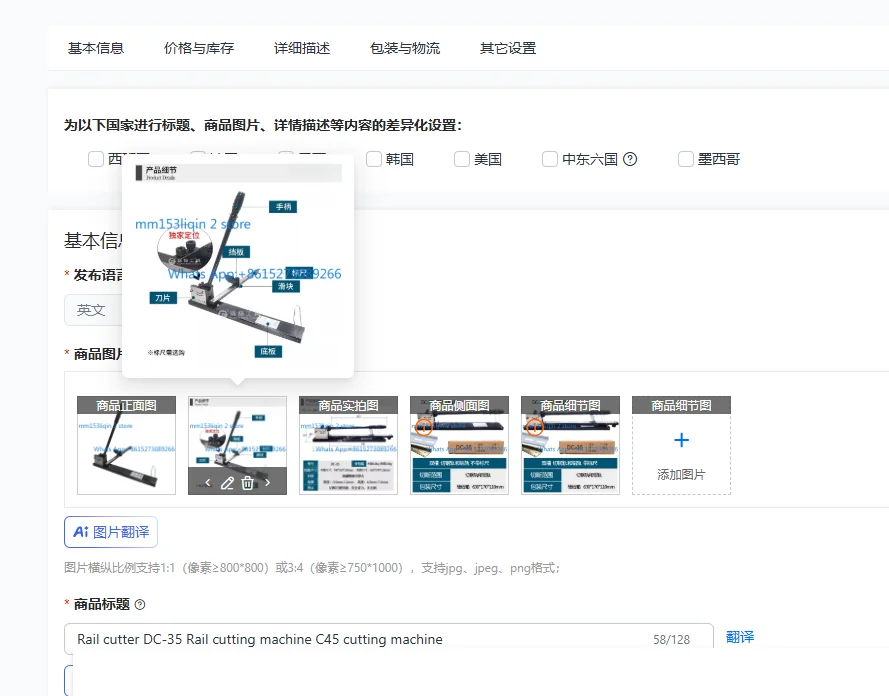Open the 价格与库存 tab
The width and height of the screenshot is (889, 696).
199,48
